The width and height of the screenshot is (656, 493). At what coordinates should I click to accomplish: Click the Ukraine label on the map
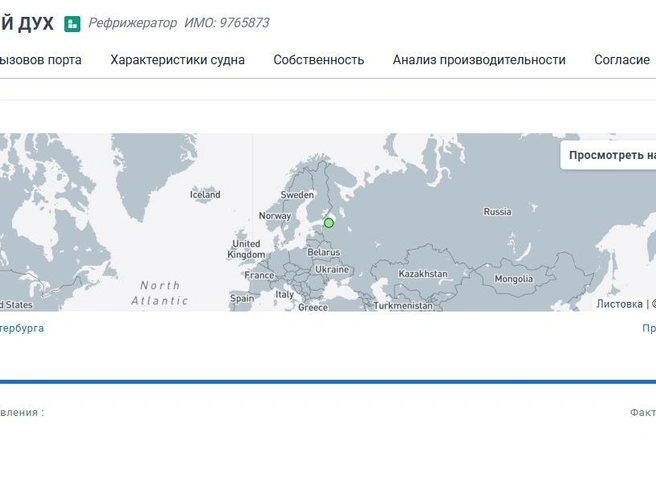pyautogui.click(x=332, y=270)
